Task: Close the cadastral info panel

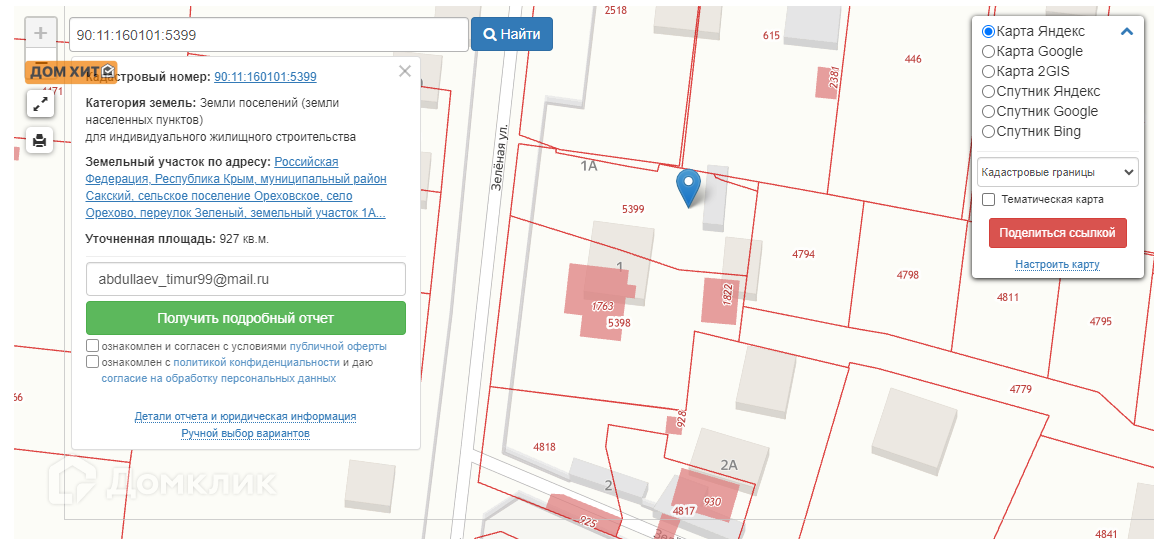Action: tap(404, 71)
